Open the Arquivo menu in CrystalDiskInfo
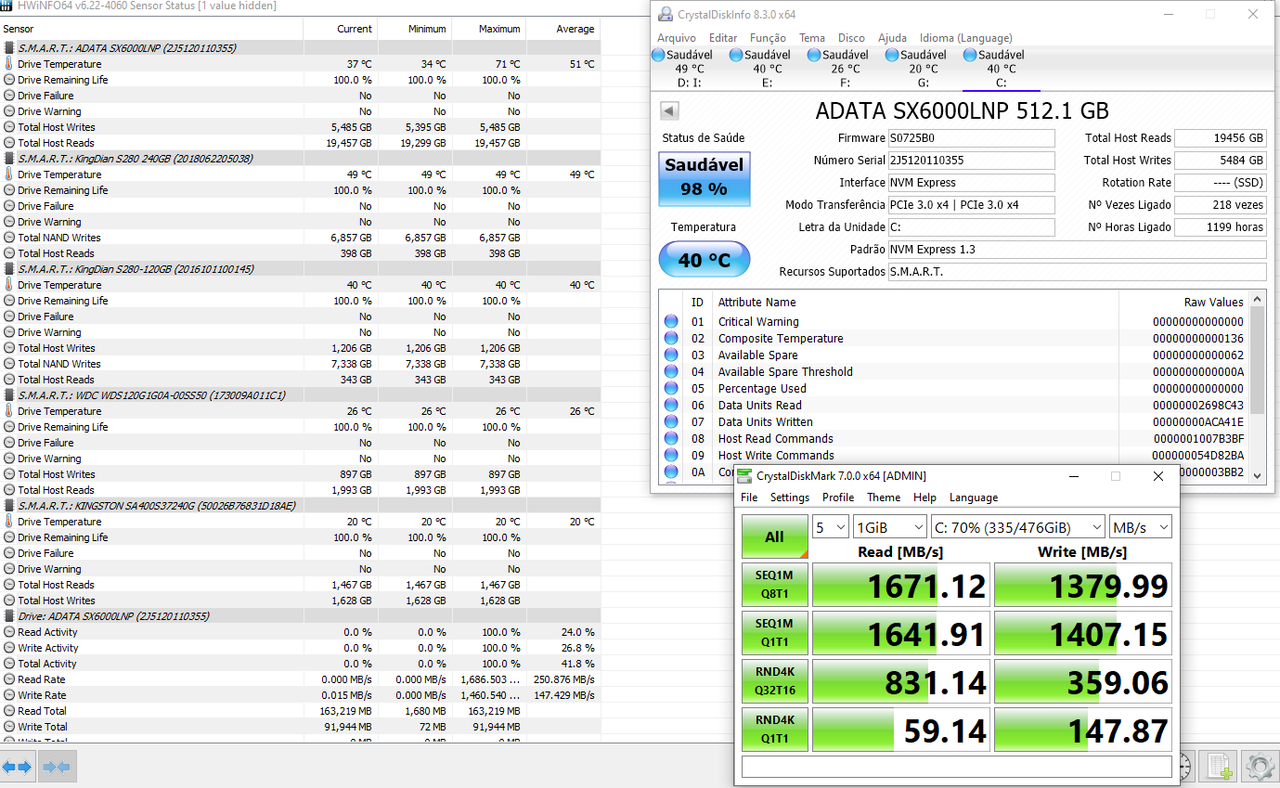 pyautogui.click(x=677, y=38)
